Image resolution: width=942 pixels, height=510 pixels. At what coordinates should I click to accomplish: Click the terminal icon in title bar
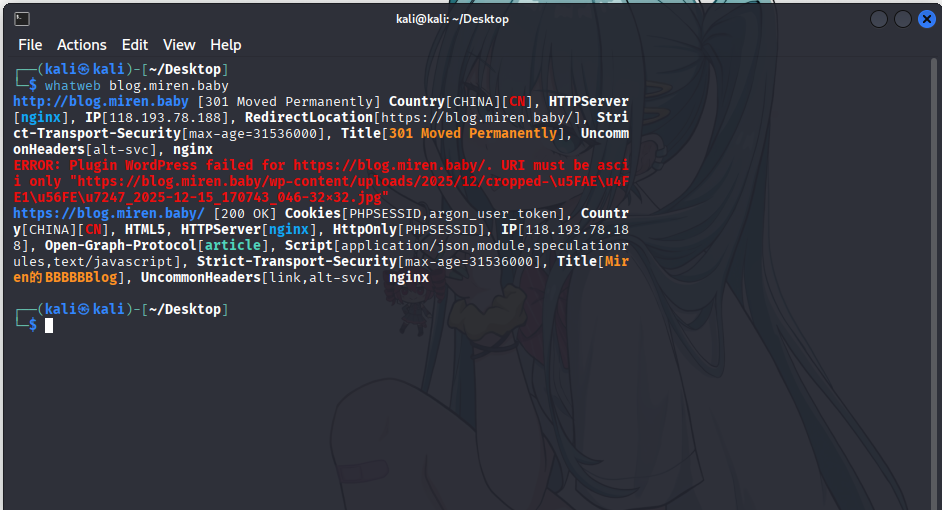click(22, 19)
